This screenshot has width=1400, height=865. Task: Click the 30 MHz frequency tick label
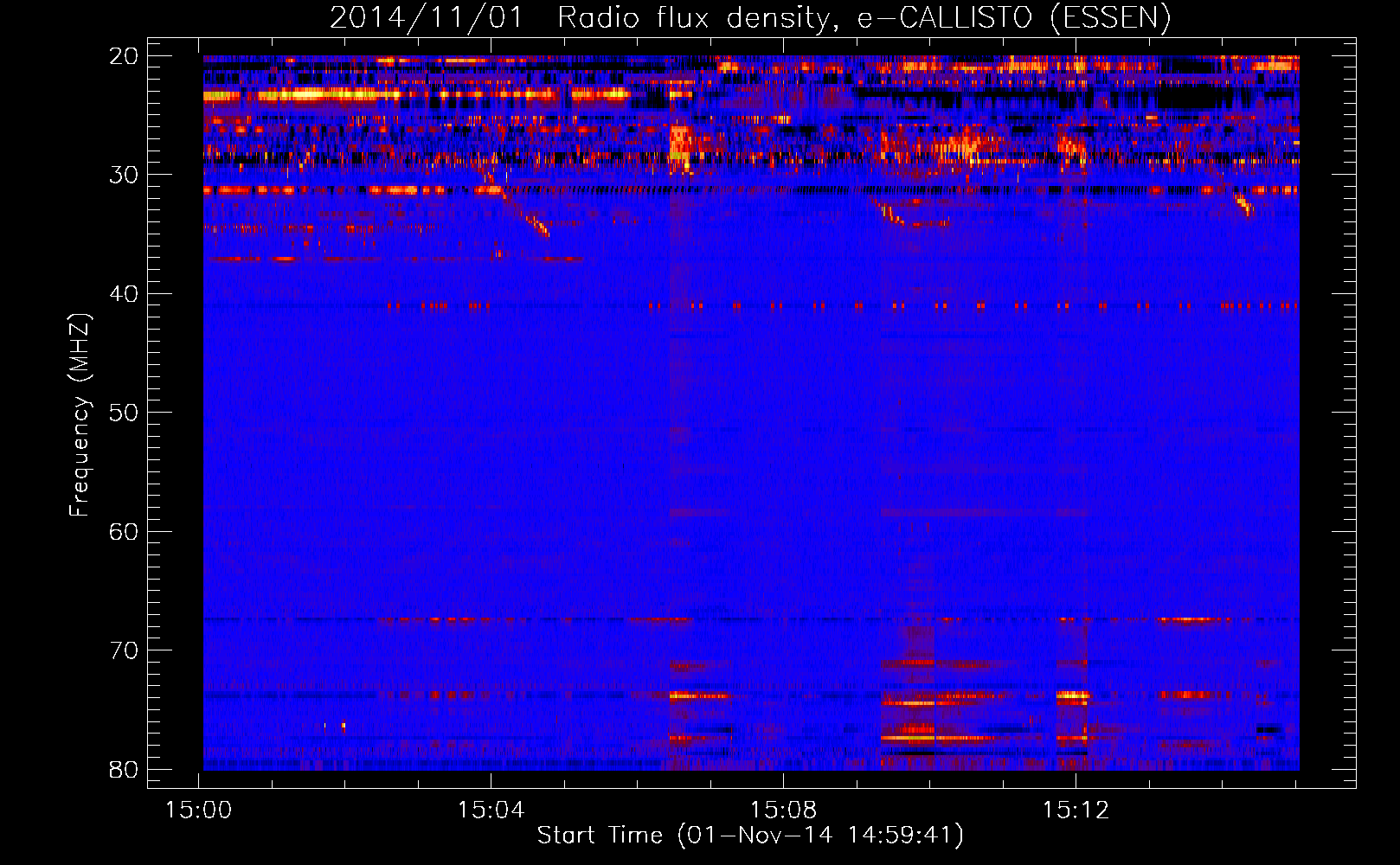(124, 175)
